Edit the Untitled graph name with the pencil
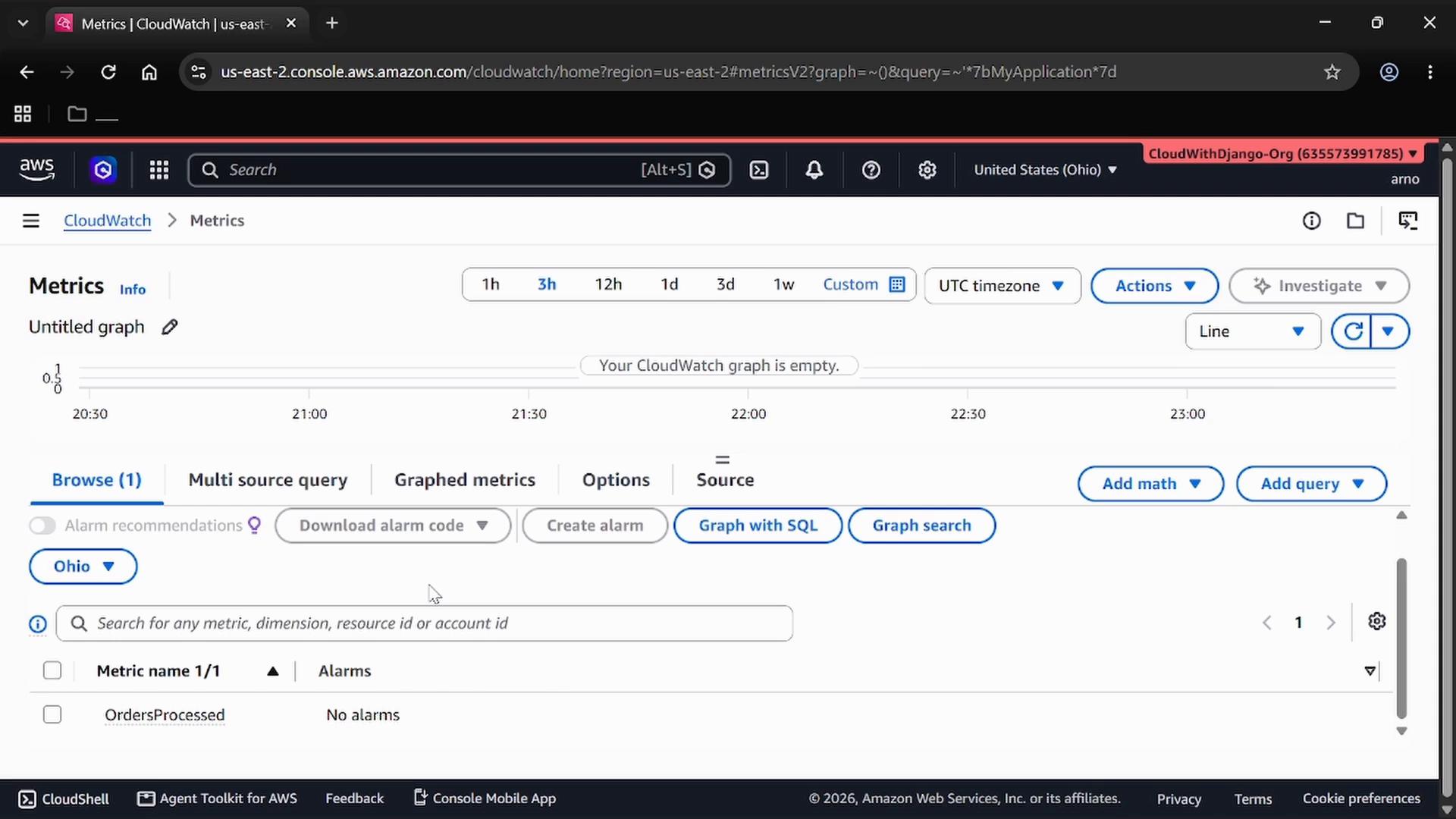The height and width of the screenshot is (819, 1456). tap(170, 327)
